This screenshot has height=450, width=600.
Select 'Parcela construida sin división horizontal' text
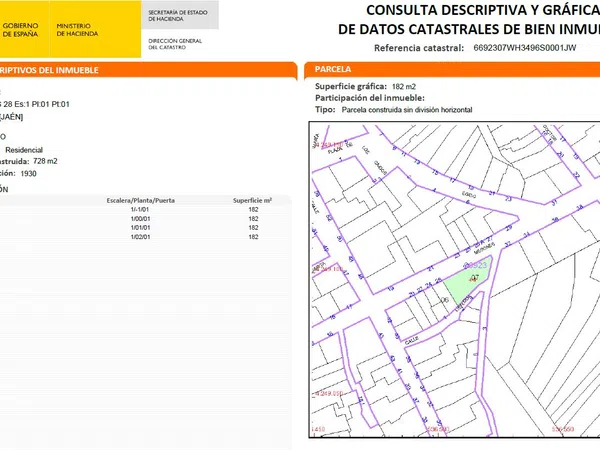pos(407,110)
